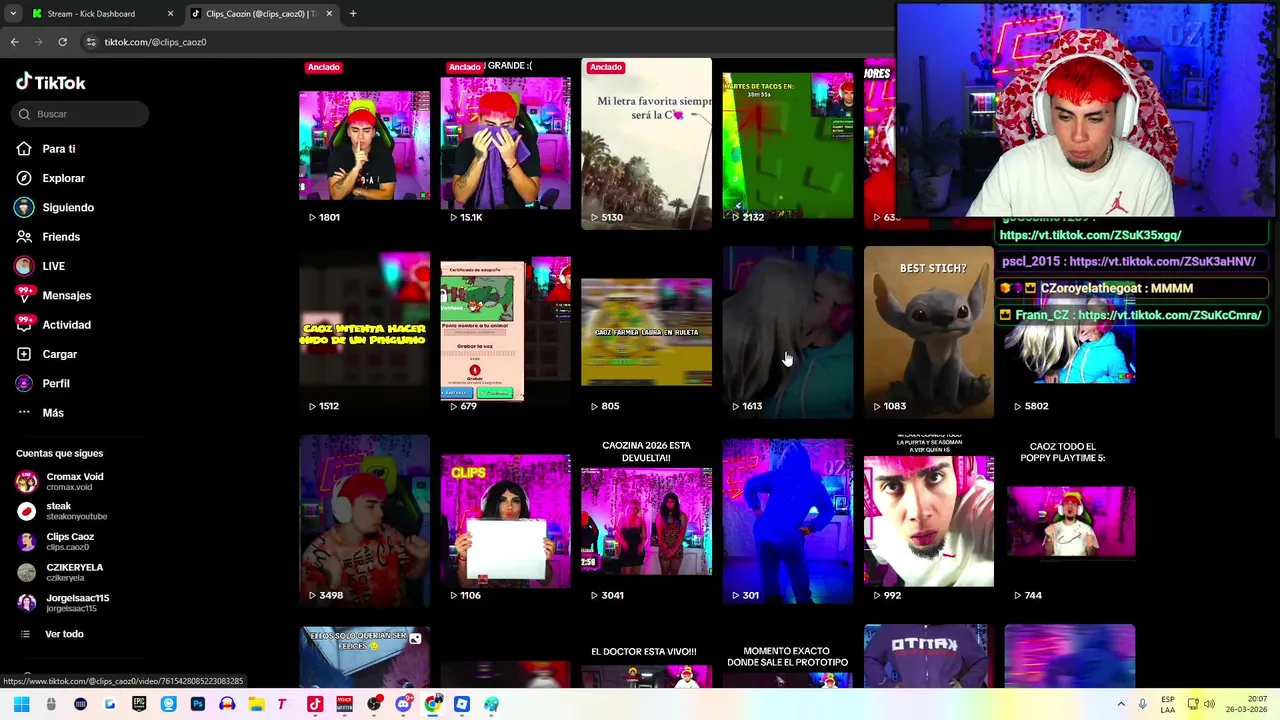The height and width of the screenshot is (720, 1280).
Task: Open Friends icon in sidebar
Action: pyautogui.click(x=24, y=237)
